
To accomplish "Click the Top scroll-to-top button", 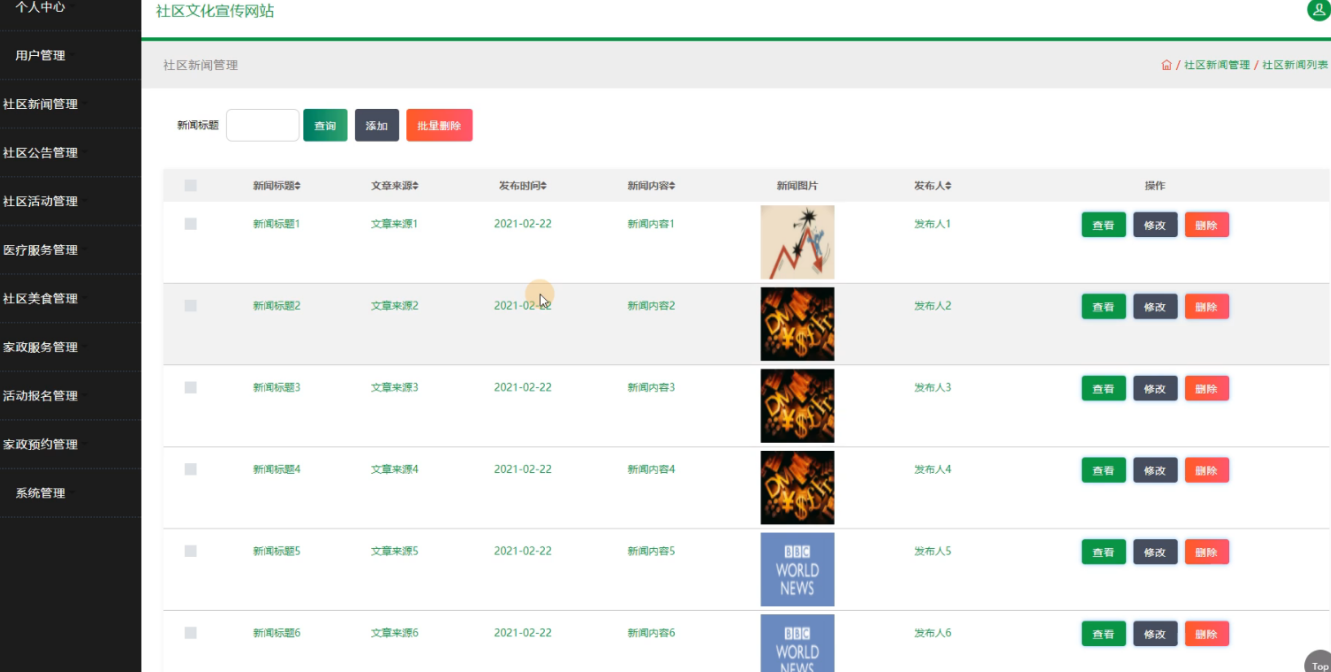I will [x=1319, y=663].
